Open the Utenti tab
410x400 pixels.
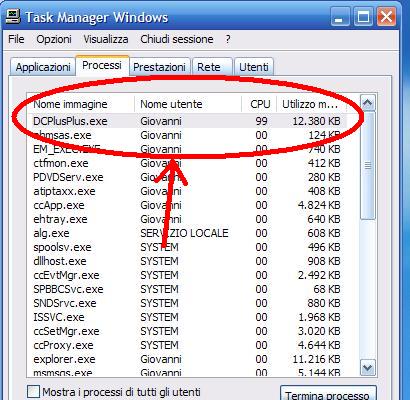click(x=254, y=67)
